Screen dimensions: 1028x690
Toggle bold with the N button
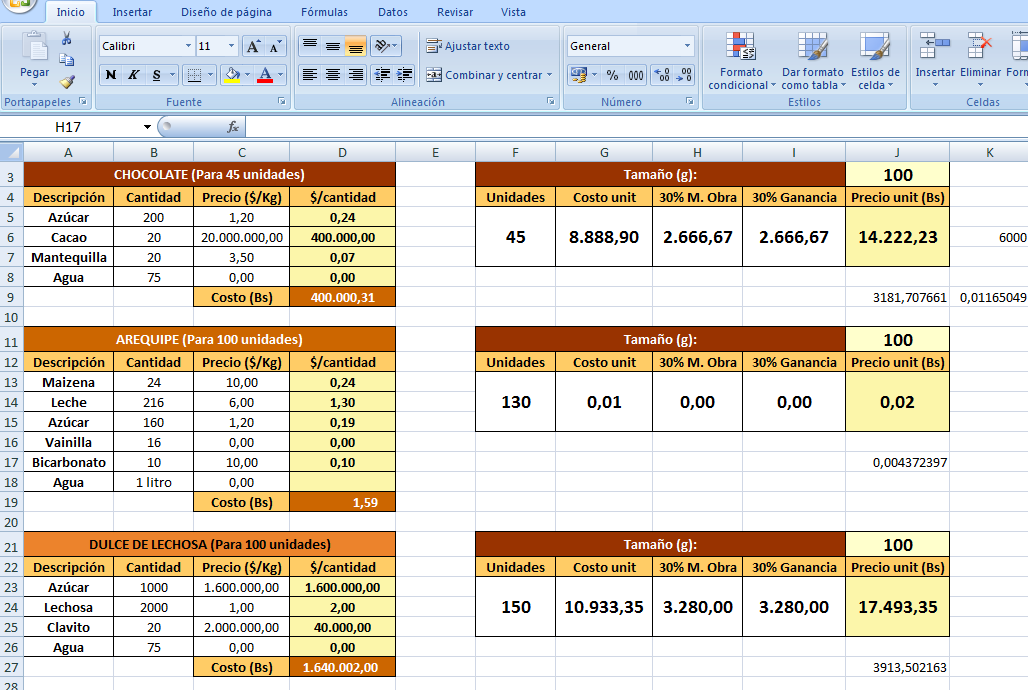tap(111, 75)
